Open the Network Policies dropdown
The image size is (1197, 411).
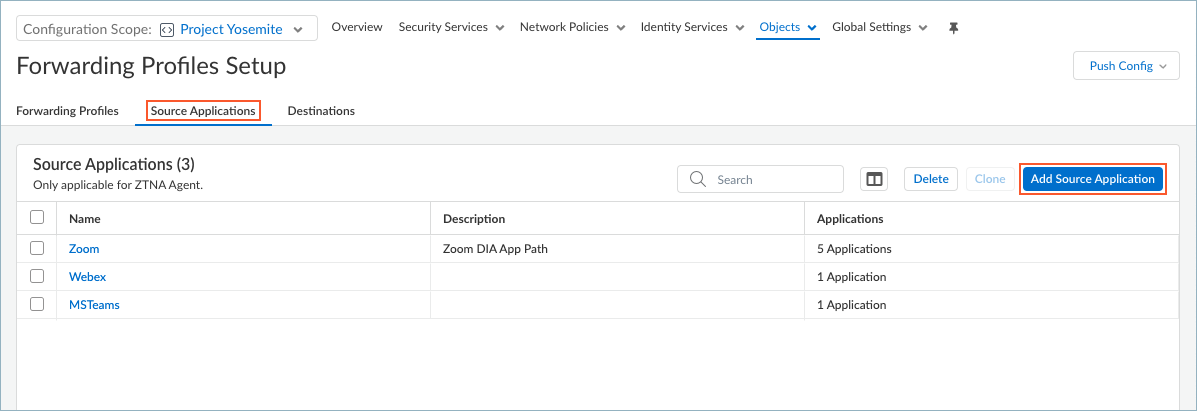[x=572, y=28]
